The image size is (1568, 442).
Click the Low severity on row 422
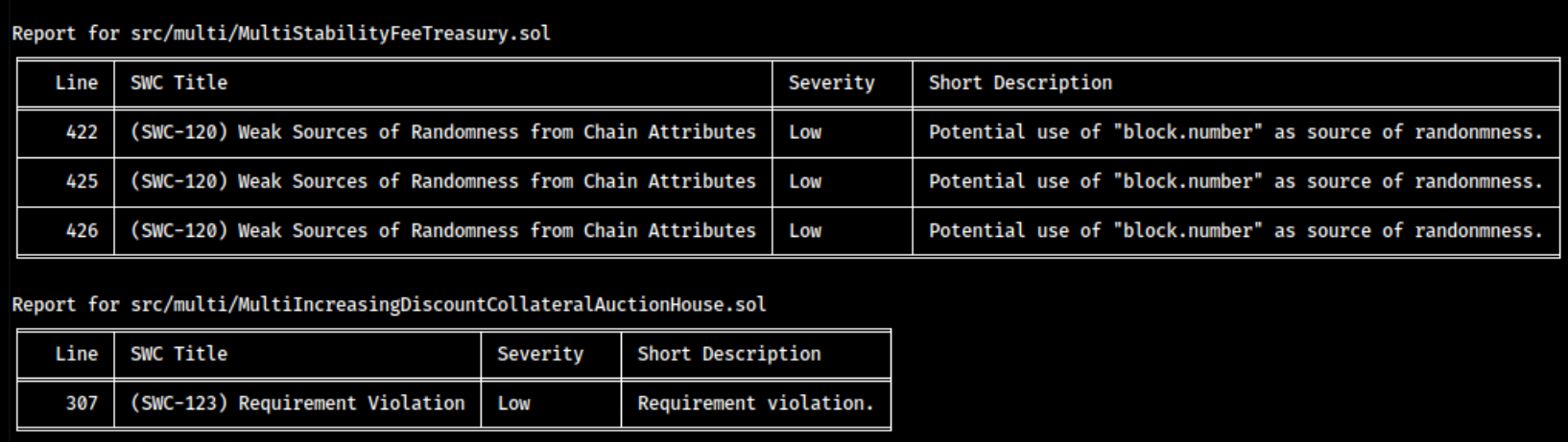coord(805,132)
